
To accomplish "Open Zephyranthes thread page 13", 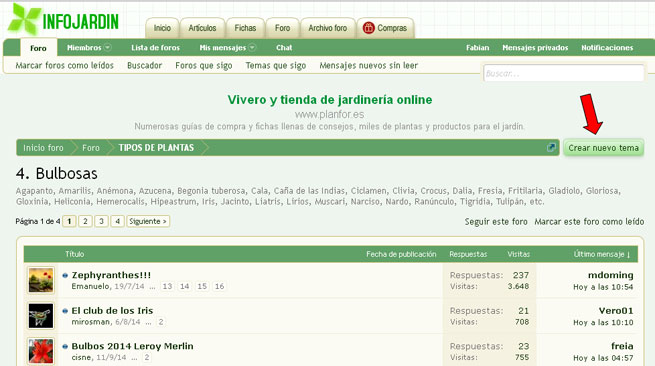I will point(167,286).
